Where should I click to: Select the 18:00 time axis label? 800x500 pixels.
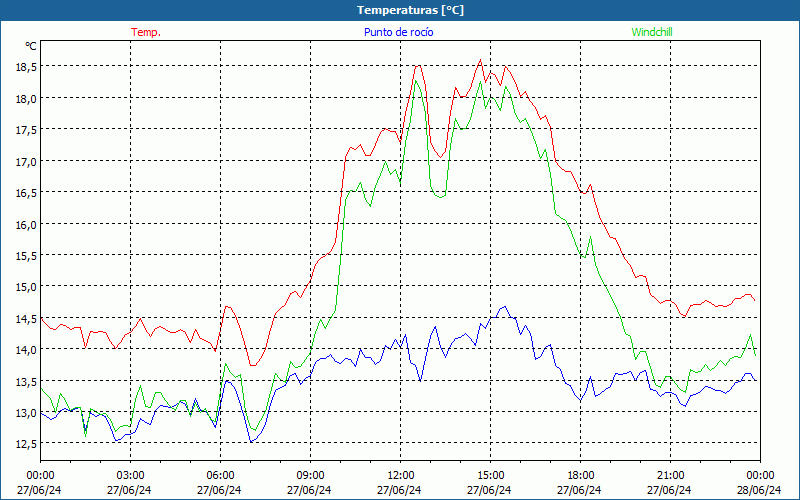click(x=580, y=475)
